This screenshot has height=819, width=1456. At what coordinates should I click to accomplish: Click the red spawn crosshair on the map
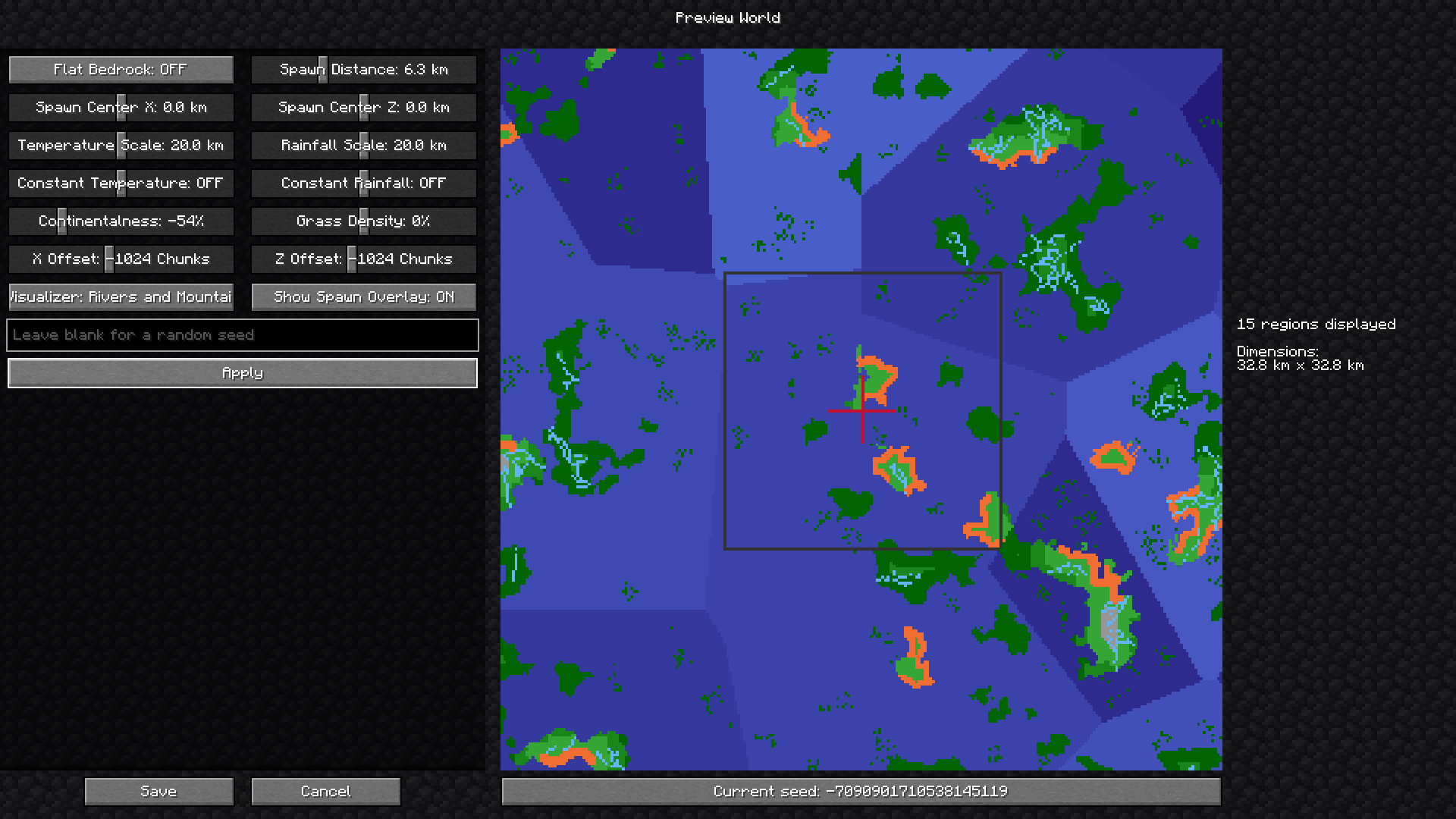(862, 409)
